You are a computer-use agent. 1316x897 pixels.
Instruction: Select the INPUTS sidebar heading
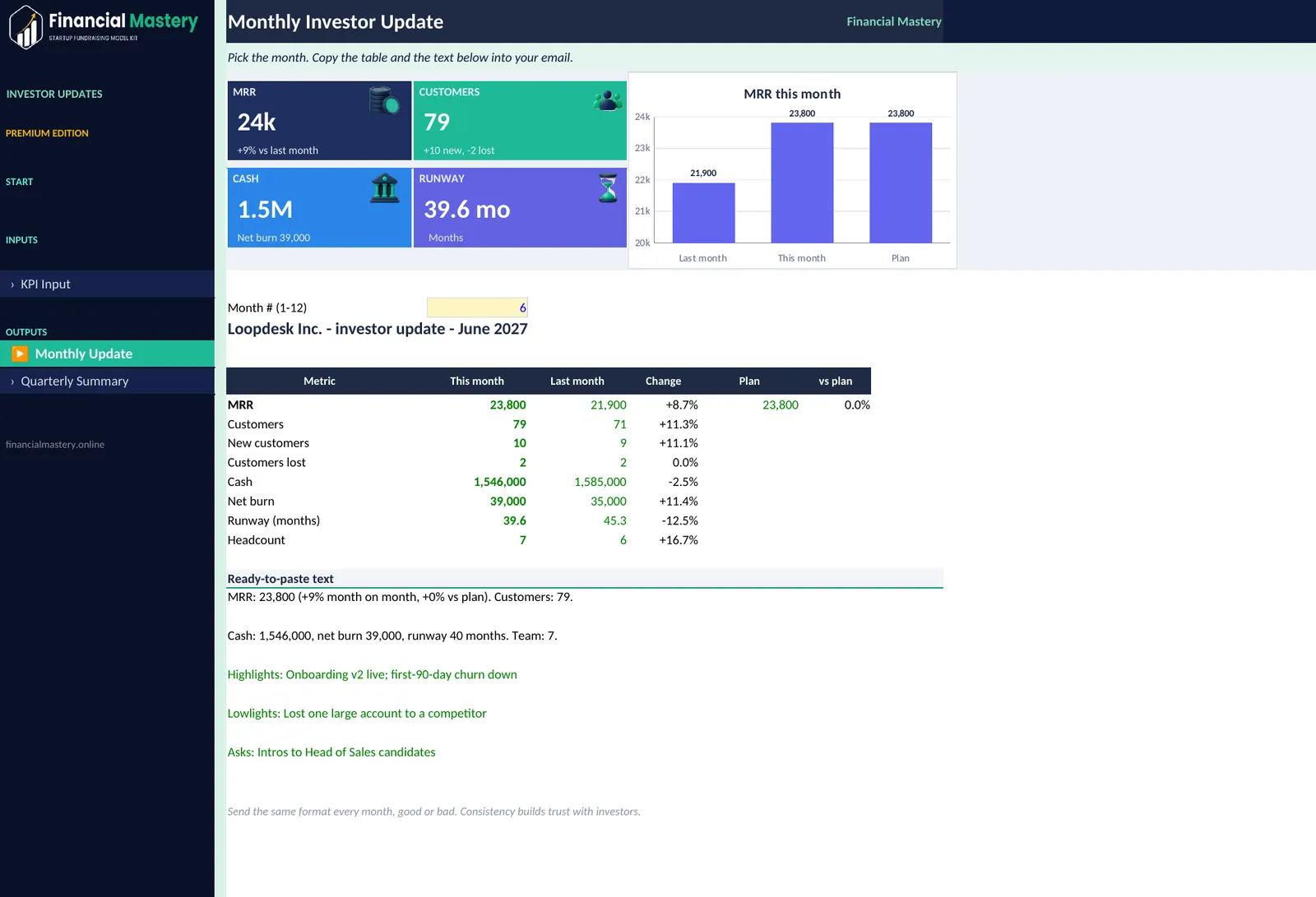[21, 240]
